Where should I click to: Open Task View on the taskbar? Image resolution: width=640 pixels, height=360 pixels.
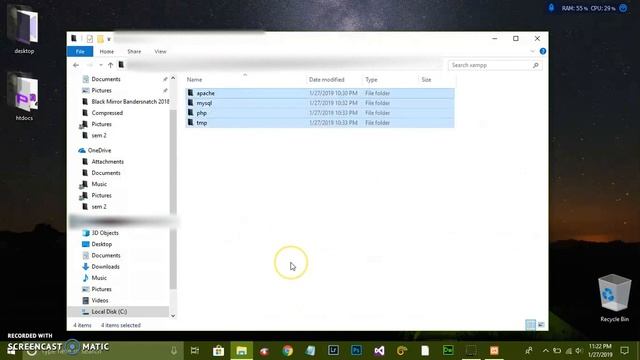[195, 350]
